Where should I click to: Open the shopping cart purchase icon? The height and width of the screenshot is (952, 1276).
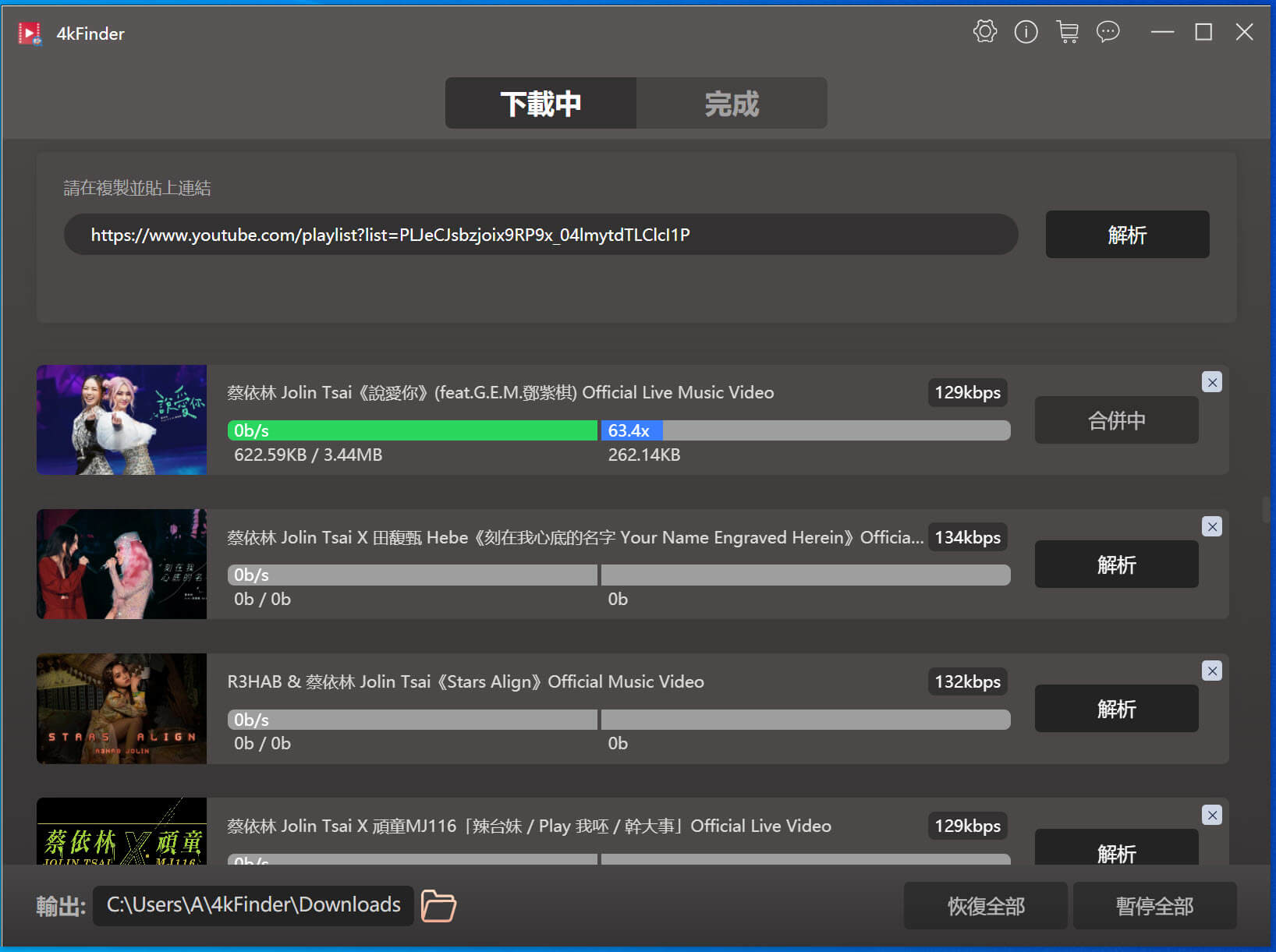(1067, 32)
